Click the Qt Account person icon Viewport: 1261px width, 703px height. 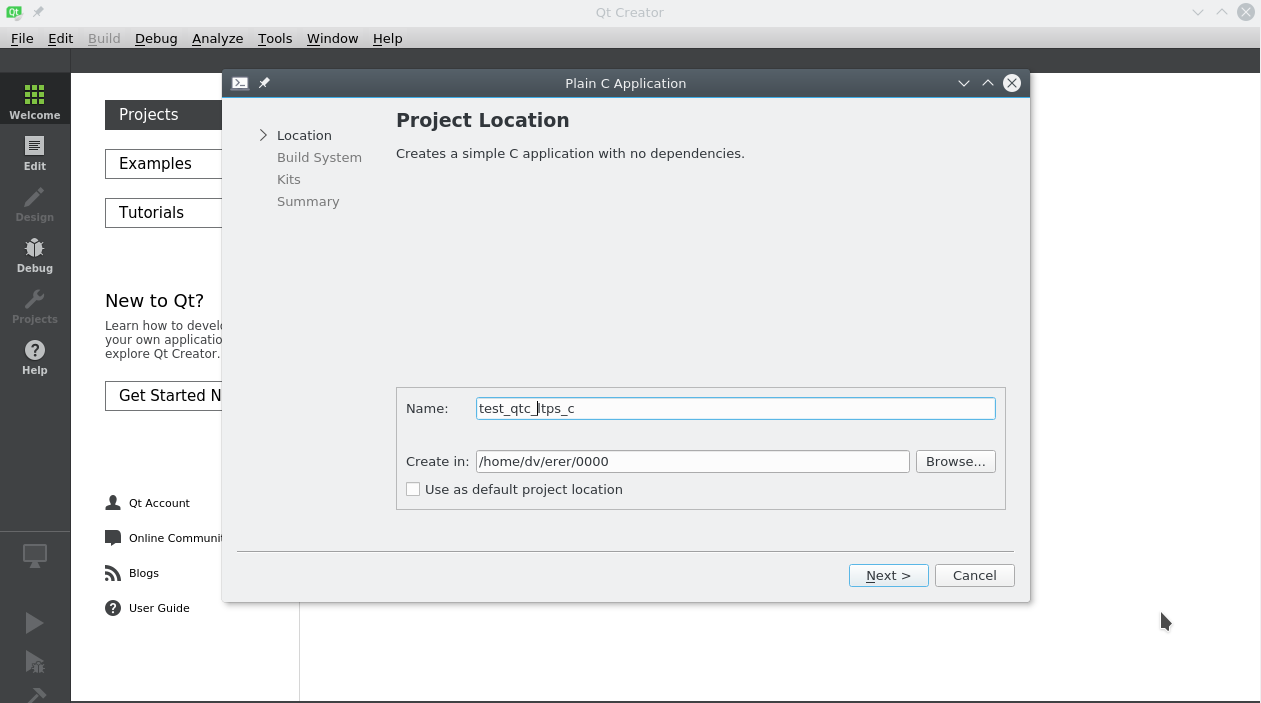[x=113, y=503]
